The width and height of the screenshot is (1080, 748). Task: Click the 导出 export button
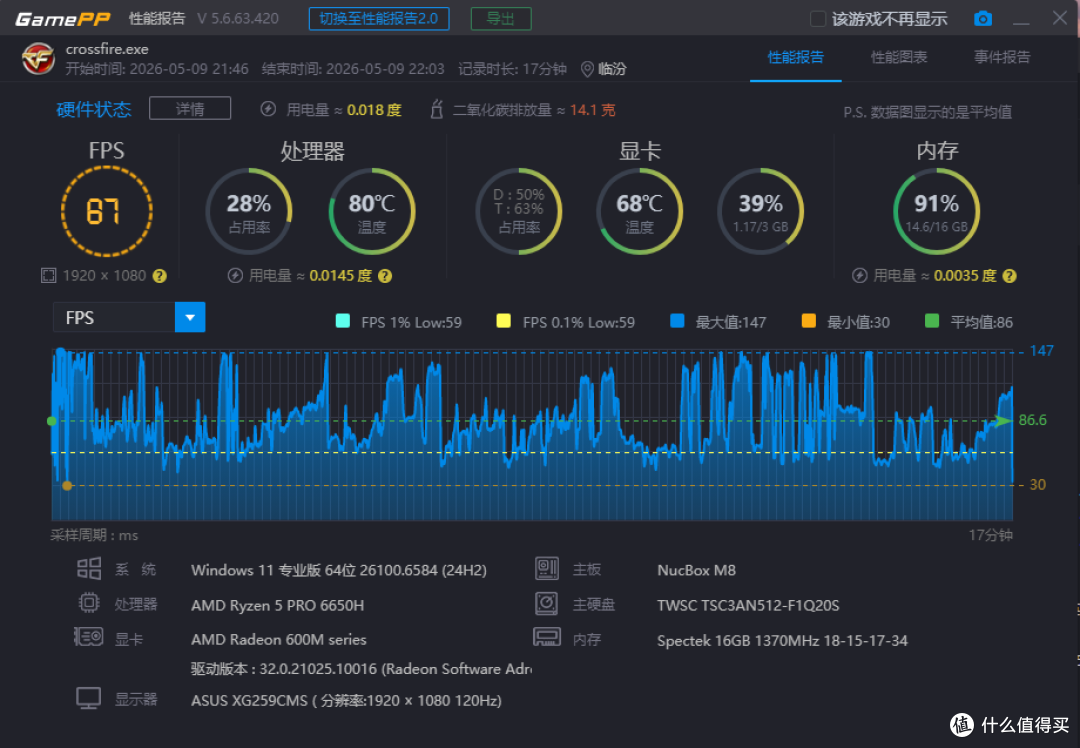(501, 19)
